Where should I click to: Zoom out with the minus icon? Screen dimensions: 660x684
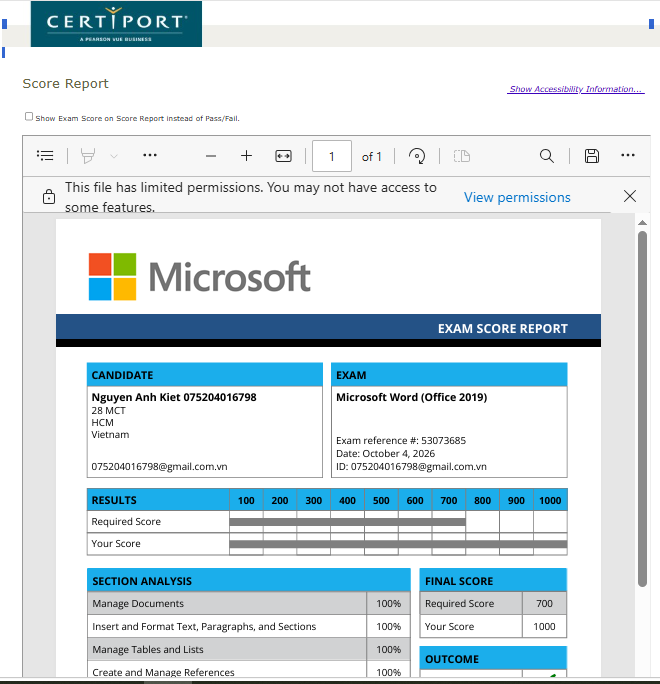tap(211, 156)
